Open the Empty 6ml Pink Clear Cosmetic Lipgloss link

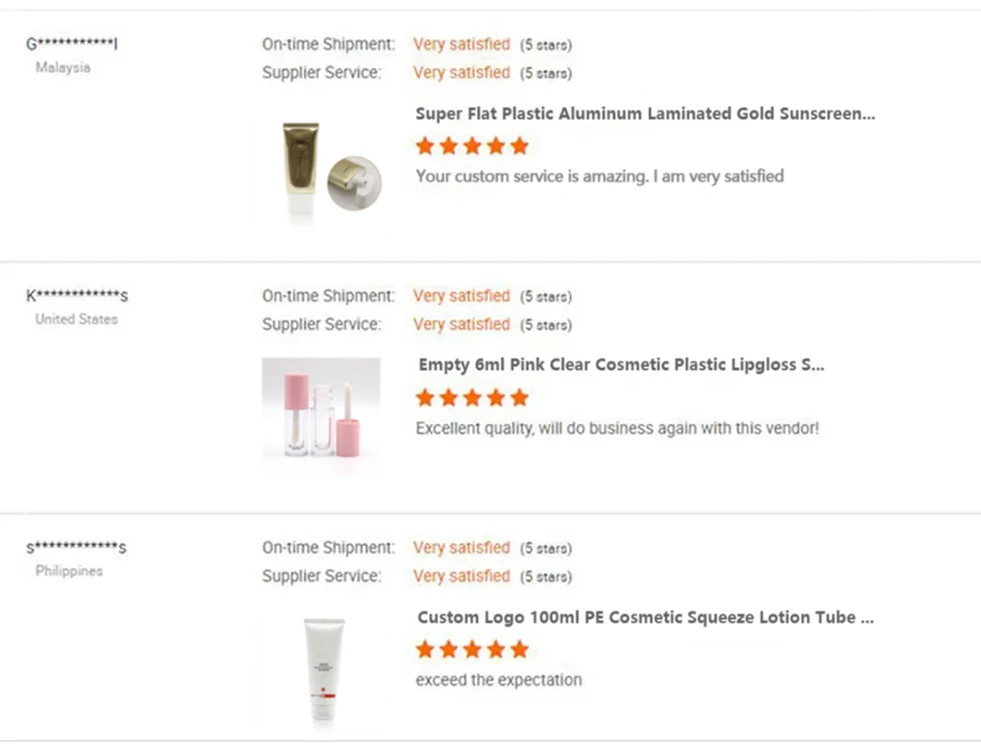pos(621,365)
